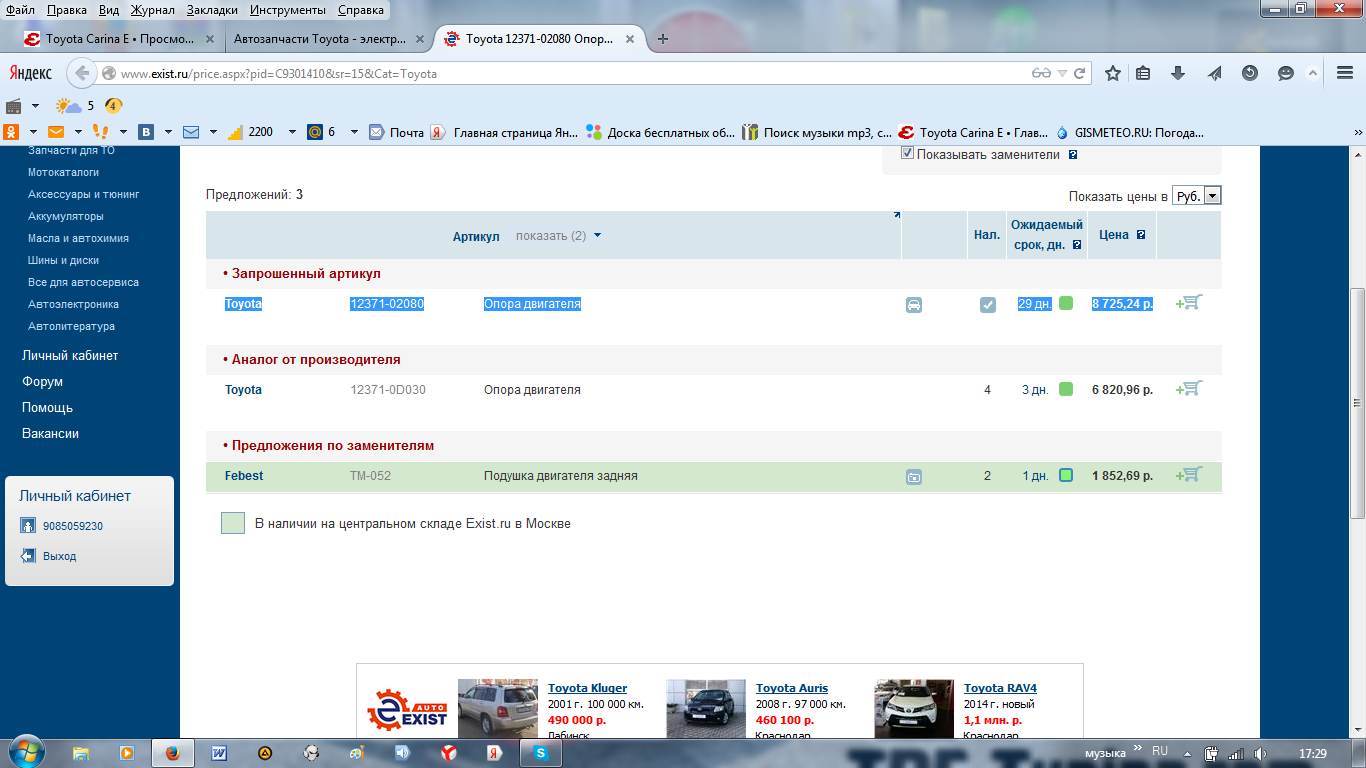
Task: Open Skype from the Windows taskbar
Action: point(541,753)
